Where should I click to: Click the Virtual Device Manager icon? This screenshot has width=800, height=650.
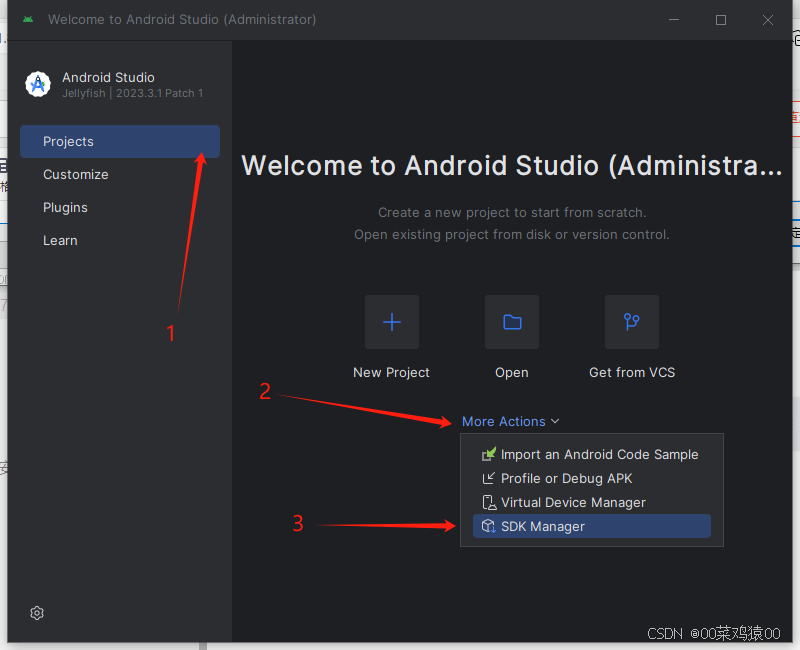coord(489,503)
